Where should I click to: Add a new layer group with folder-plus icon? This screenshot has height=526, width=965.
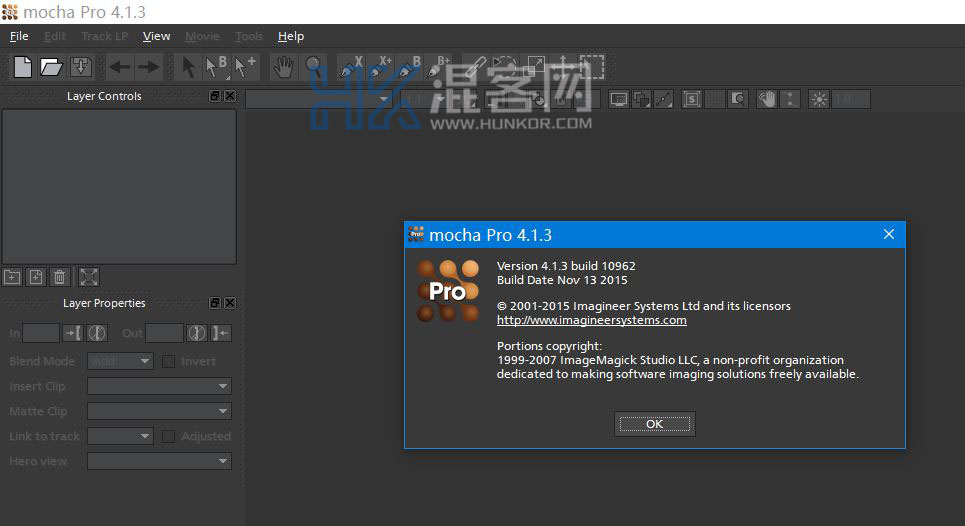click(12, 277)
